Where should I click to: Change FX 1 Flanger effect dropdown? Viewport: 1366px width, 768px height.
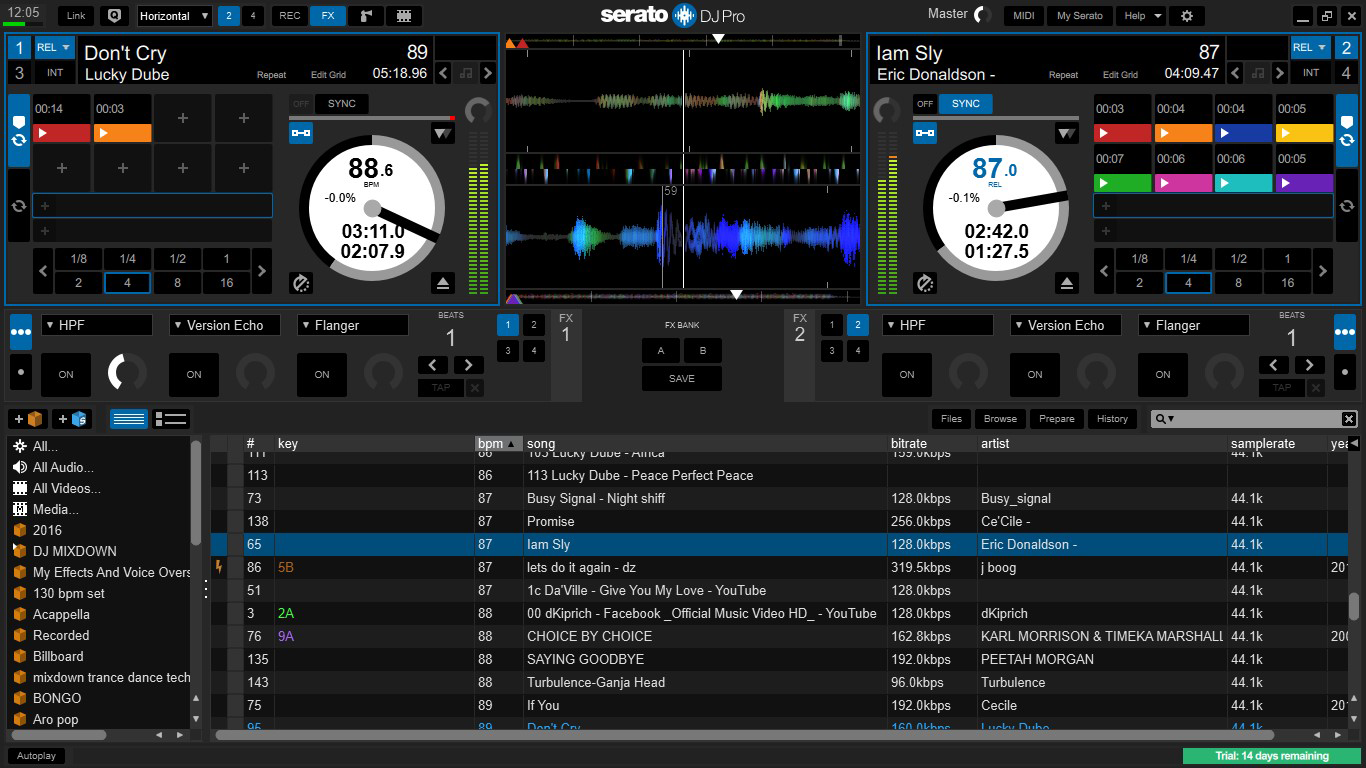click(x=353, y=325)
